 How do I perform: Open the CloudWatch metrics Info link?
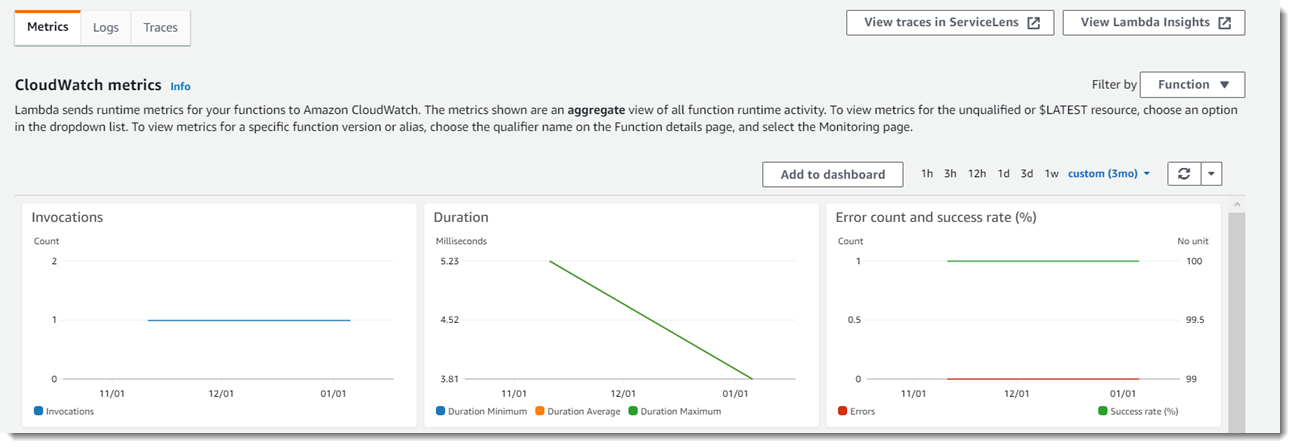point(180,87)
